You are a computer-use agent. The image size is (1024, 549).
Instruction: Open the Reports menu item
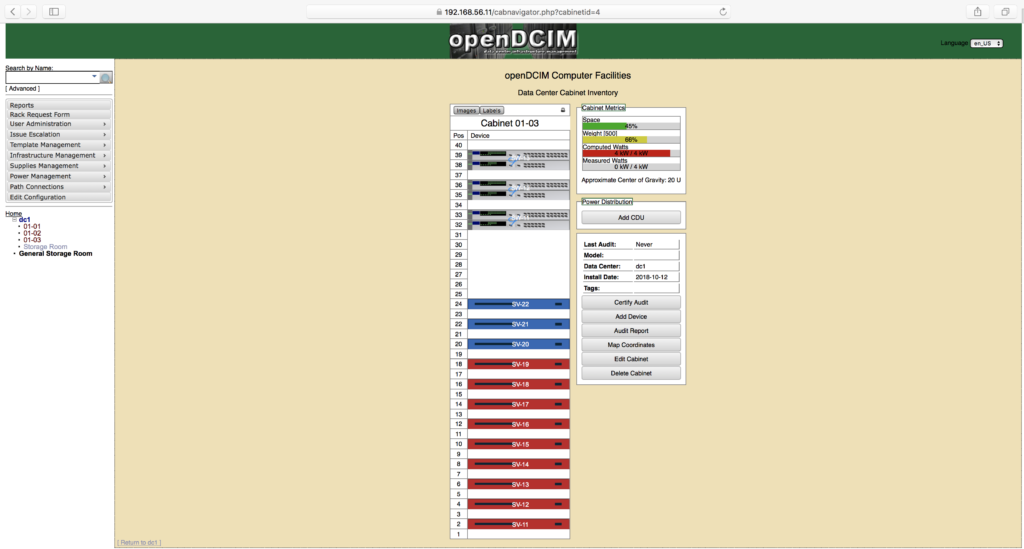click(58, 105)
